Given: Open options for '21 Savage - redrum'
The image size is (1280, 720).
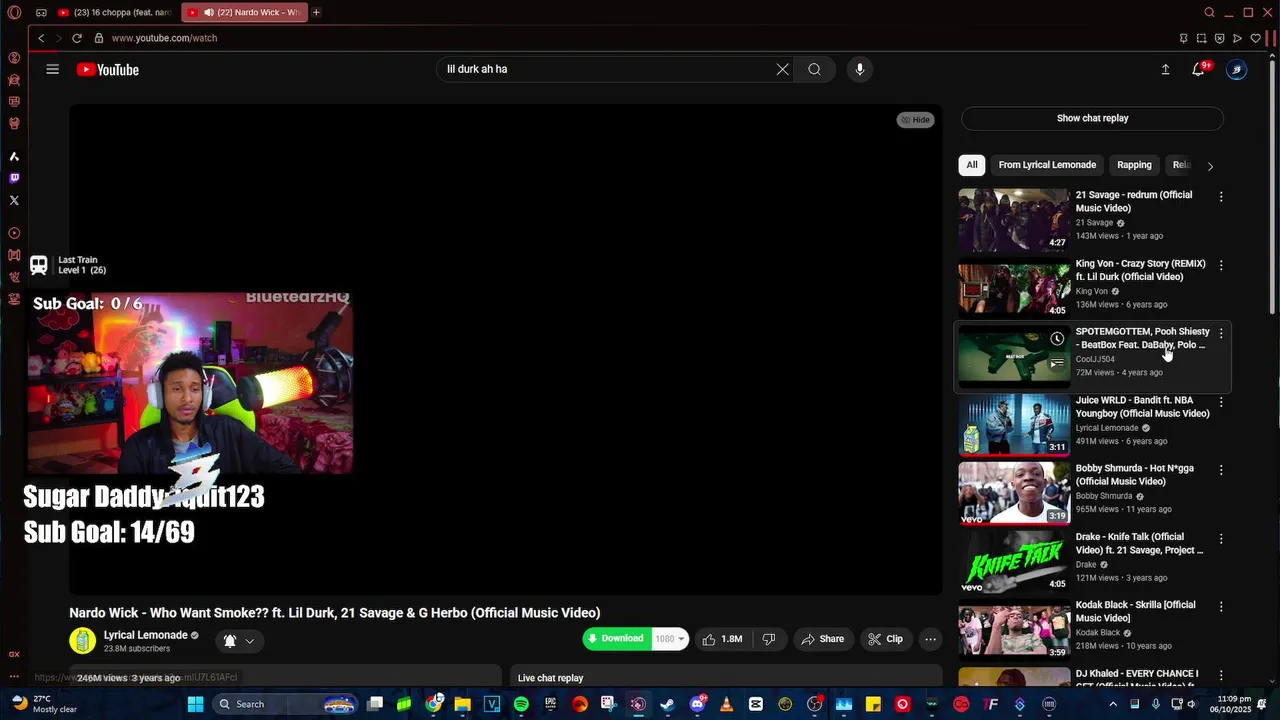Looking at the screenshot, I should pyautogui.click(x=1221, y=197).
